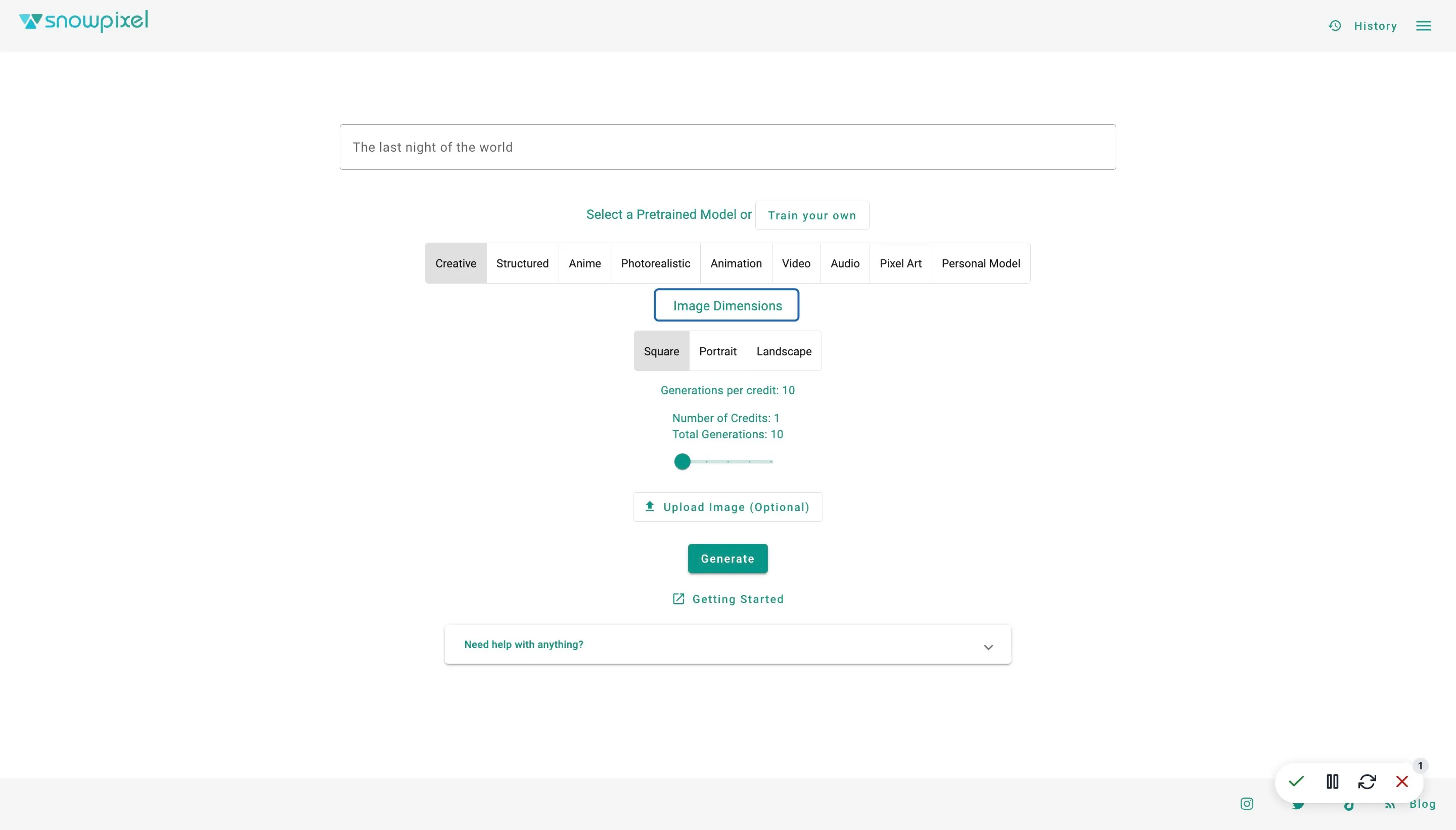Click the green checkmark icon

[1296, 781]
